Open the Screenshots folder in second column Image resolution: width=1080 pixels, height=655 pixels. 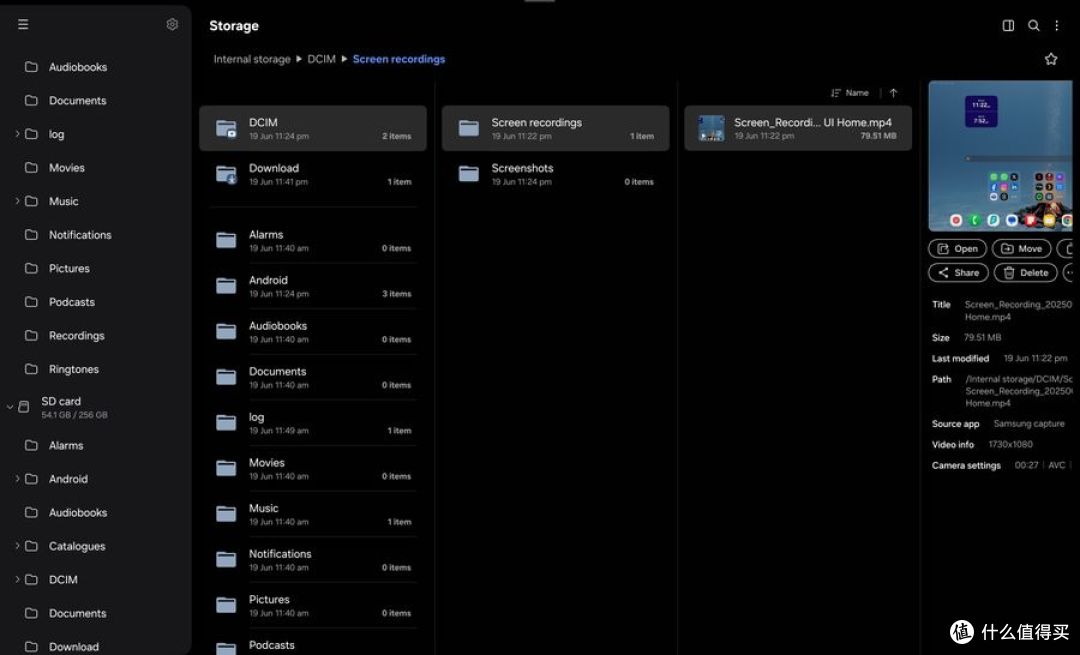555,174
